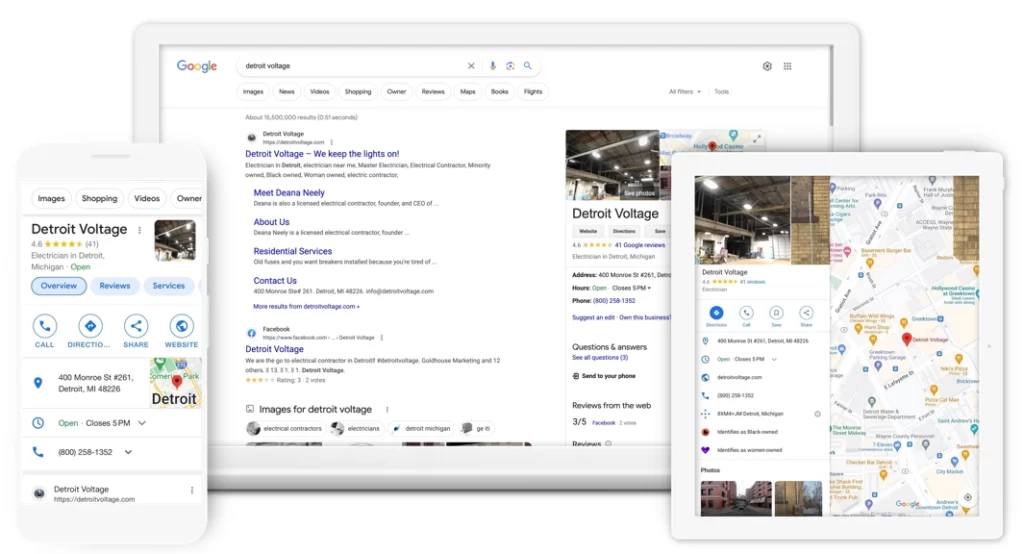Screen dimensions: 1024x554
Task: Click the Save bookmark icon in the tablet panel
Action: tap(776, 313)
